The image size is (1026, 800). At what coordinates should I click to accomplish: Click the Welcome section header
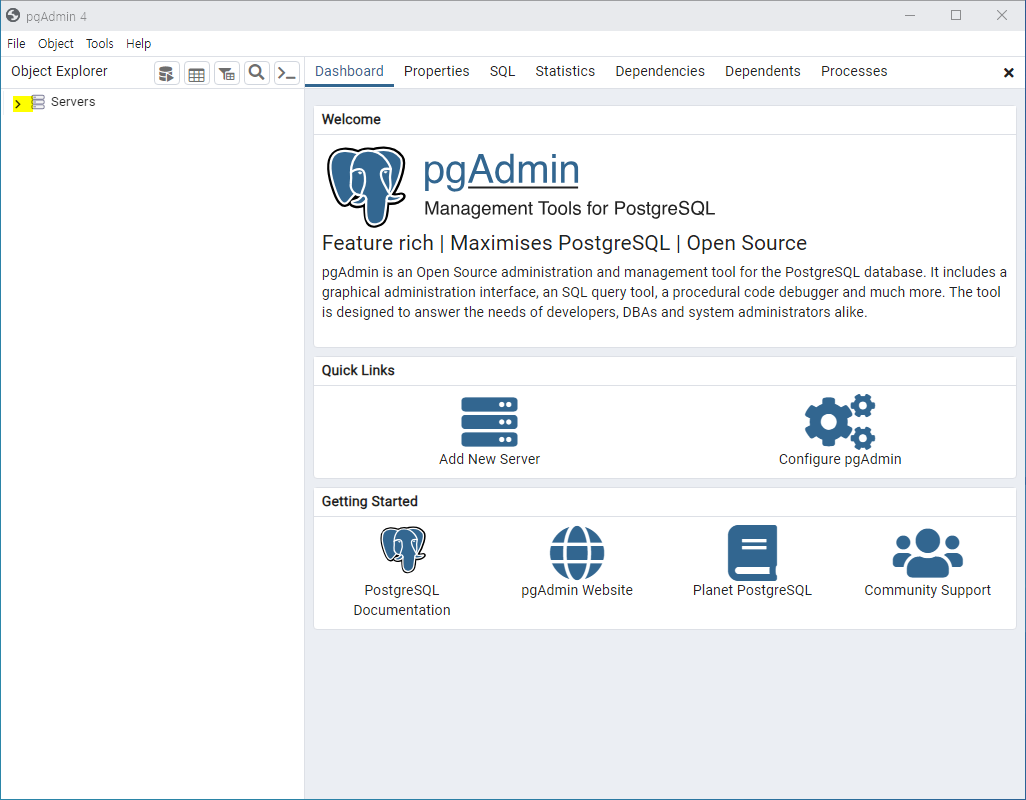[351, 120]
